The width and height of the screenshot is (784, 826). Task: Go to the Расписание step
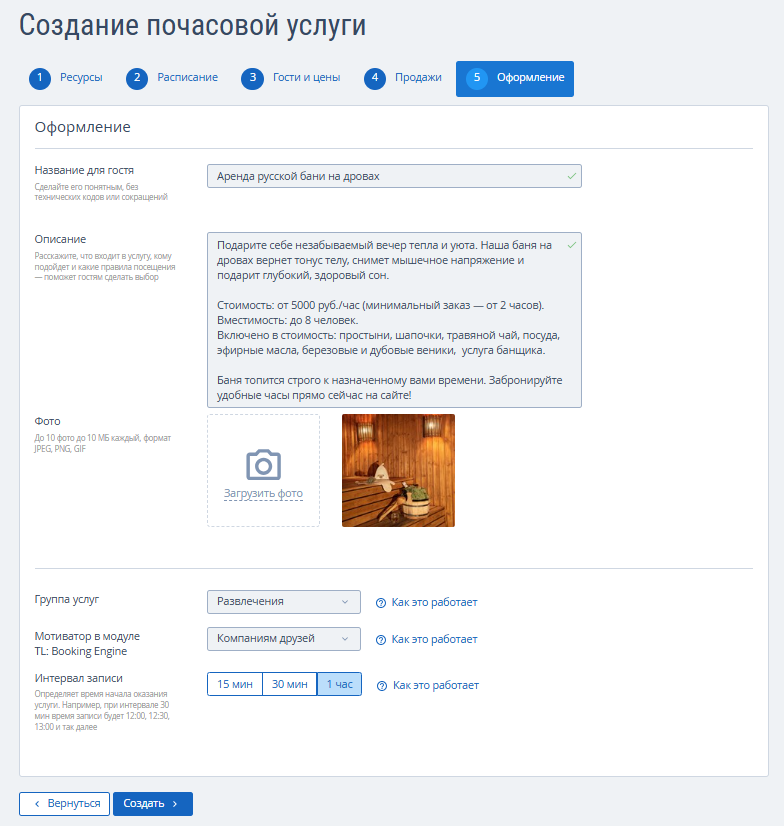[x=188, y=77]
